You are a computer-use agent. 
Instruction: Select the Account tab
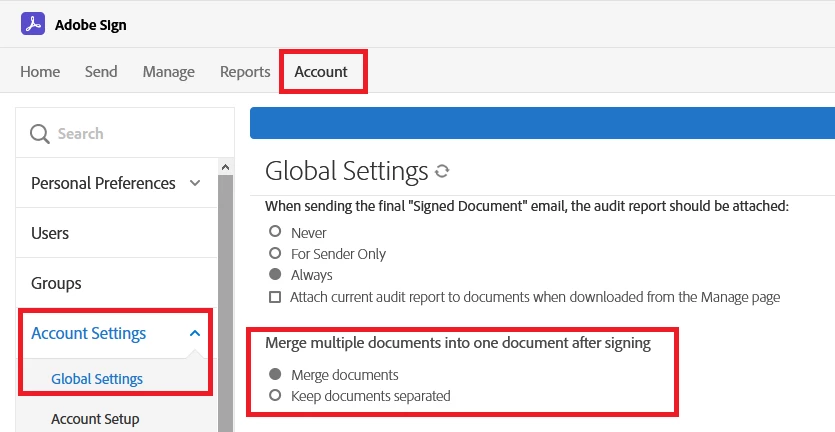pyautogui.click(x=321, y=71)
